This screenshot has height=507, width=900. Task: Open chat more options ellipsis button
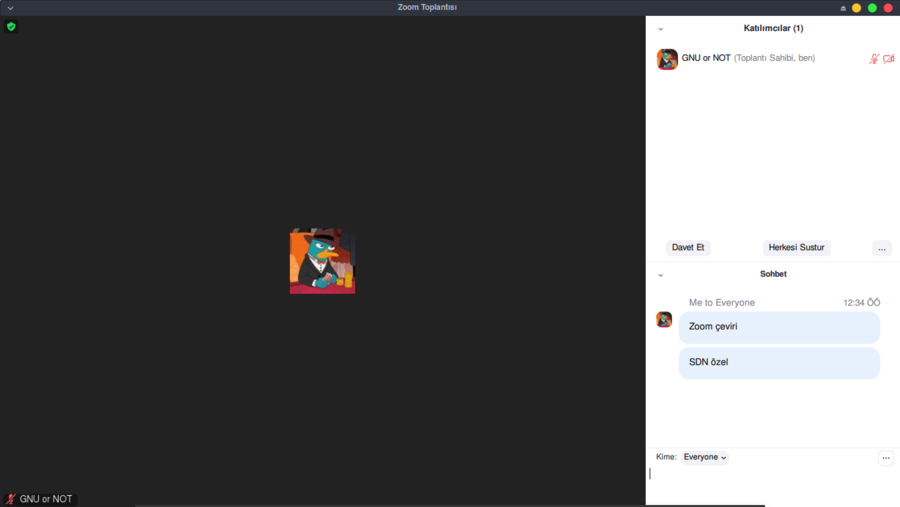886,458
